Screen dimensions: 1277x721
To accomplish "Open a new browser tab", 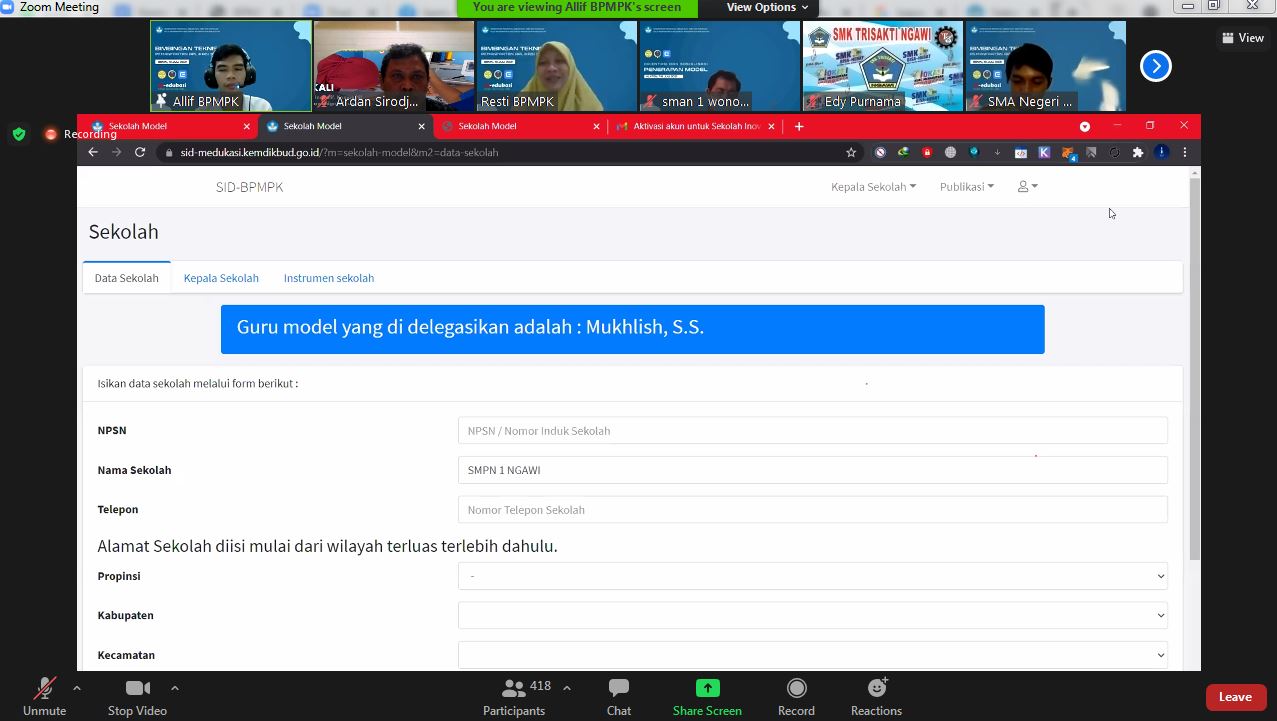I will point(798,126).
